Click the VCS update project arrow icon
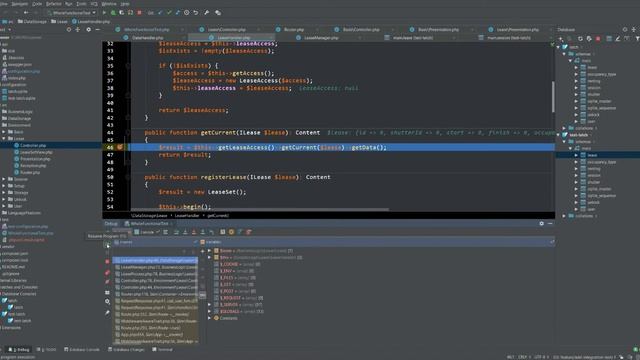640x360 pixels. click(160, 13)
